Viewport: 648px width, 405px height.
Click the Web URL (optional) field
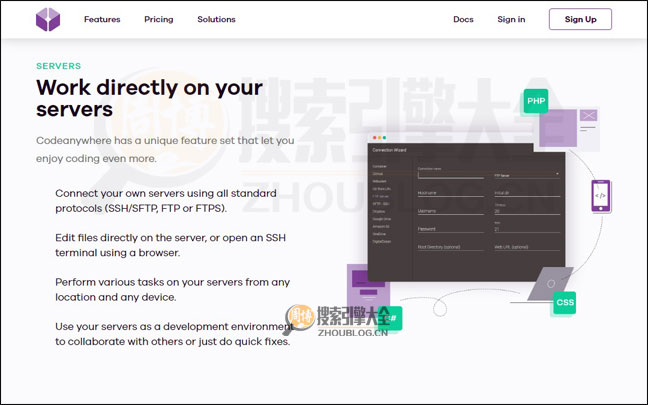(527, 247)
